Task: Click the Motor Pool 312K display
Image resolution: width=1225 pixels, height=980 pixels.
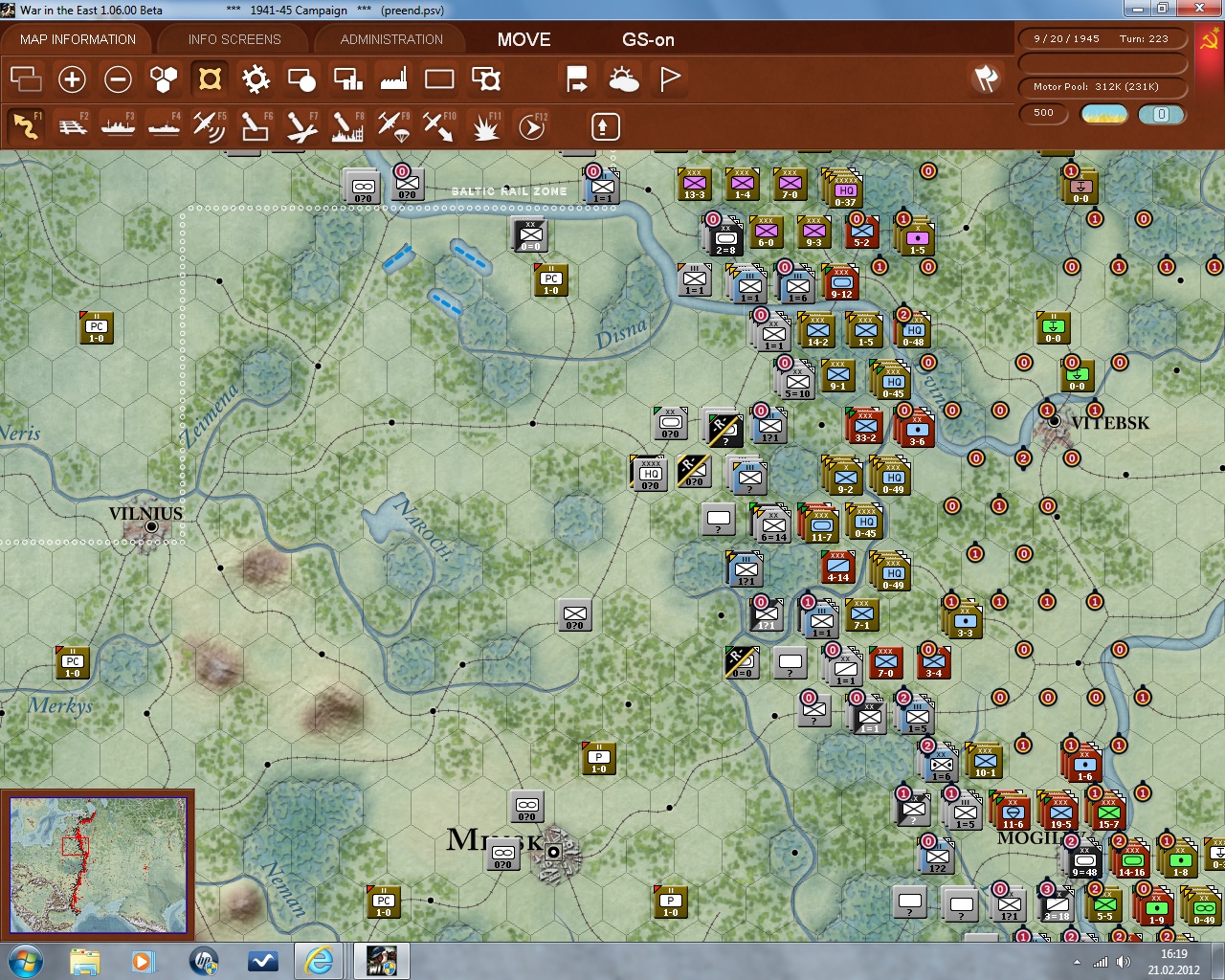Action: 1102,87
